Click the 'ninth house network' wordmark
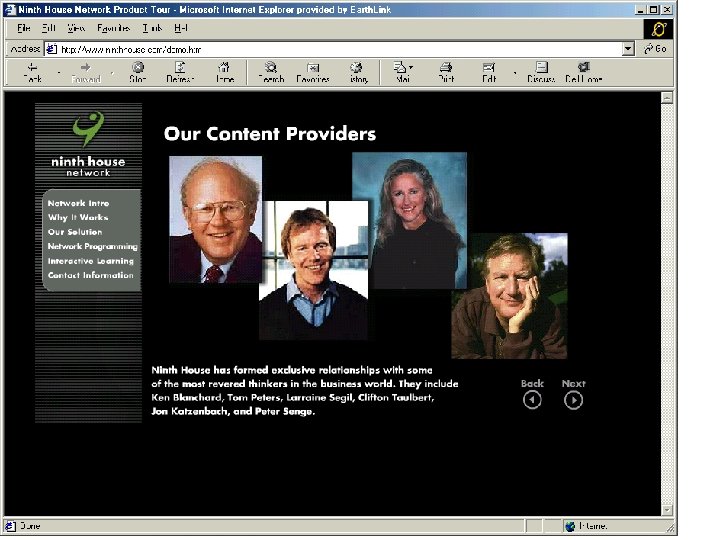The image size is (720, 540). tap(88, 166)
